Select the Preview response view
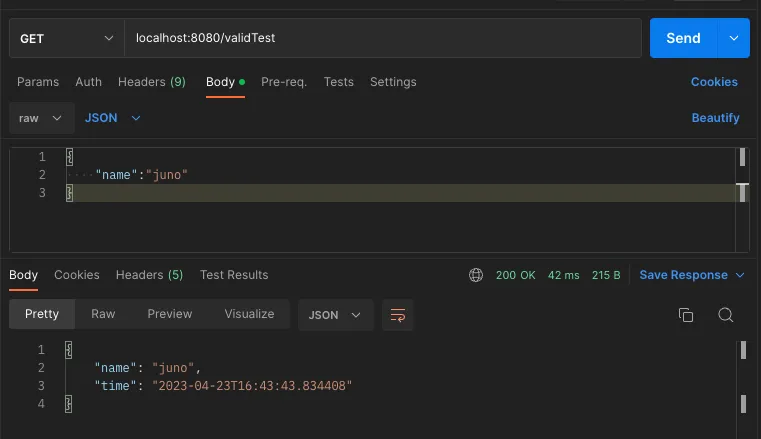 click(x=170, y=314)
